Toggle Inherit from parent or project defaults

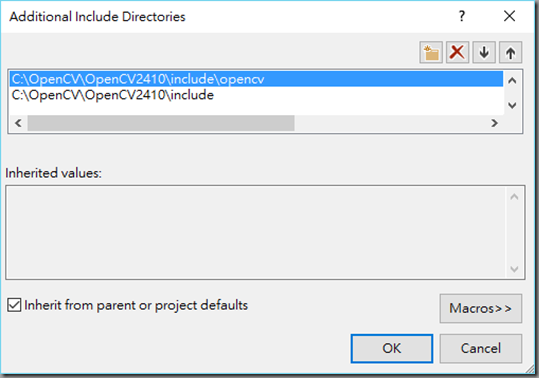14,305
